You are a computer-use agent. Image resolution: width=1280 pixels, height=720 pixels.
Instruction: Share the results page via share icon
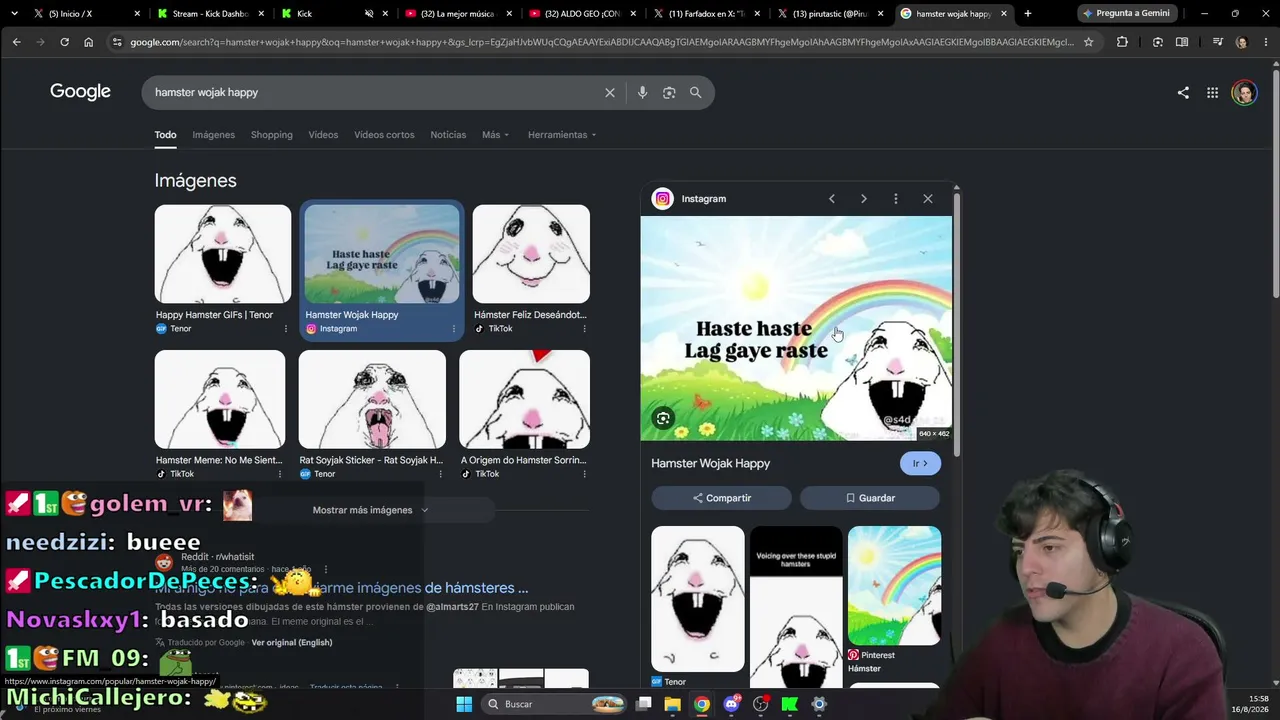coord(1183,93)
